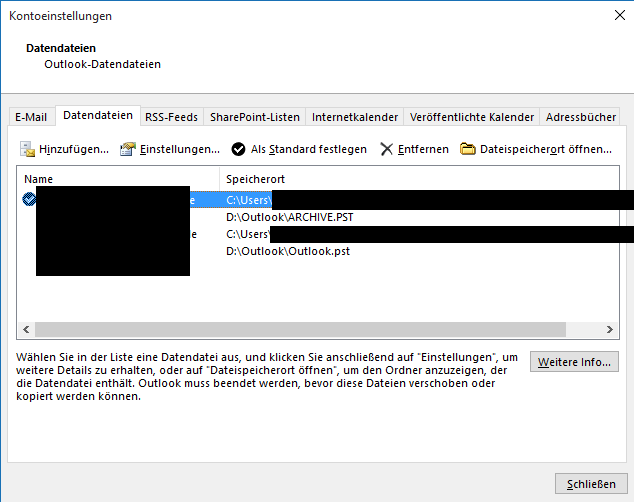Open the RSS-Feeds tab

point(171,117)
